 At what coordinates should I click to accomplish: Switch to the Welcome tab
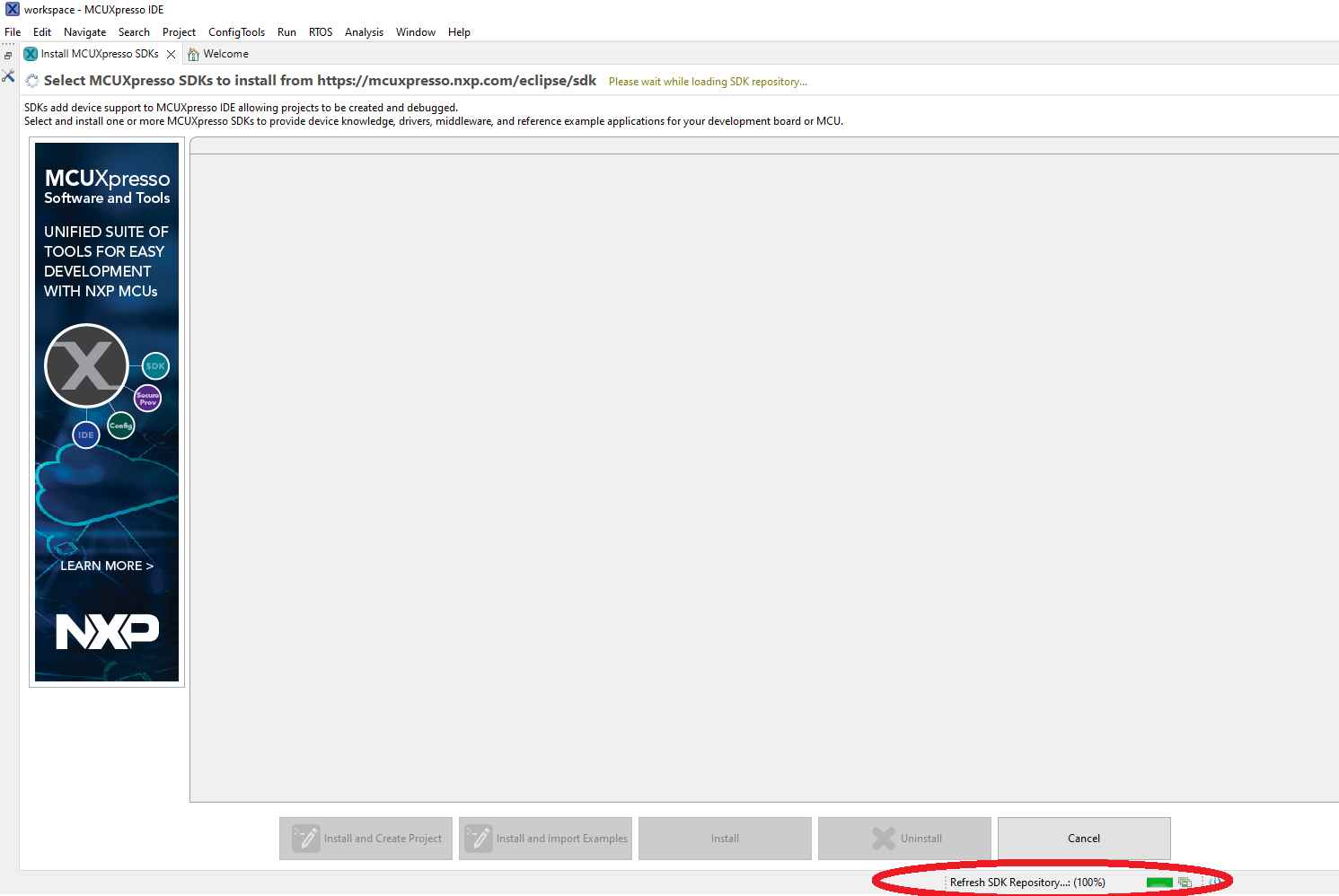(x=225, y=54)
